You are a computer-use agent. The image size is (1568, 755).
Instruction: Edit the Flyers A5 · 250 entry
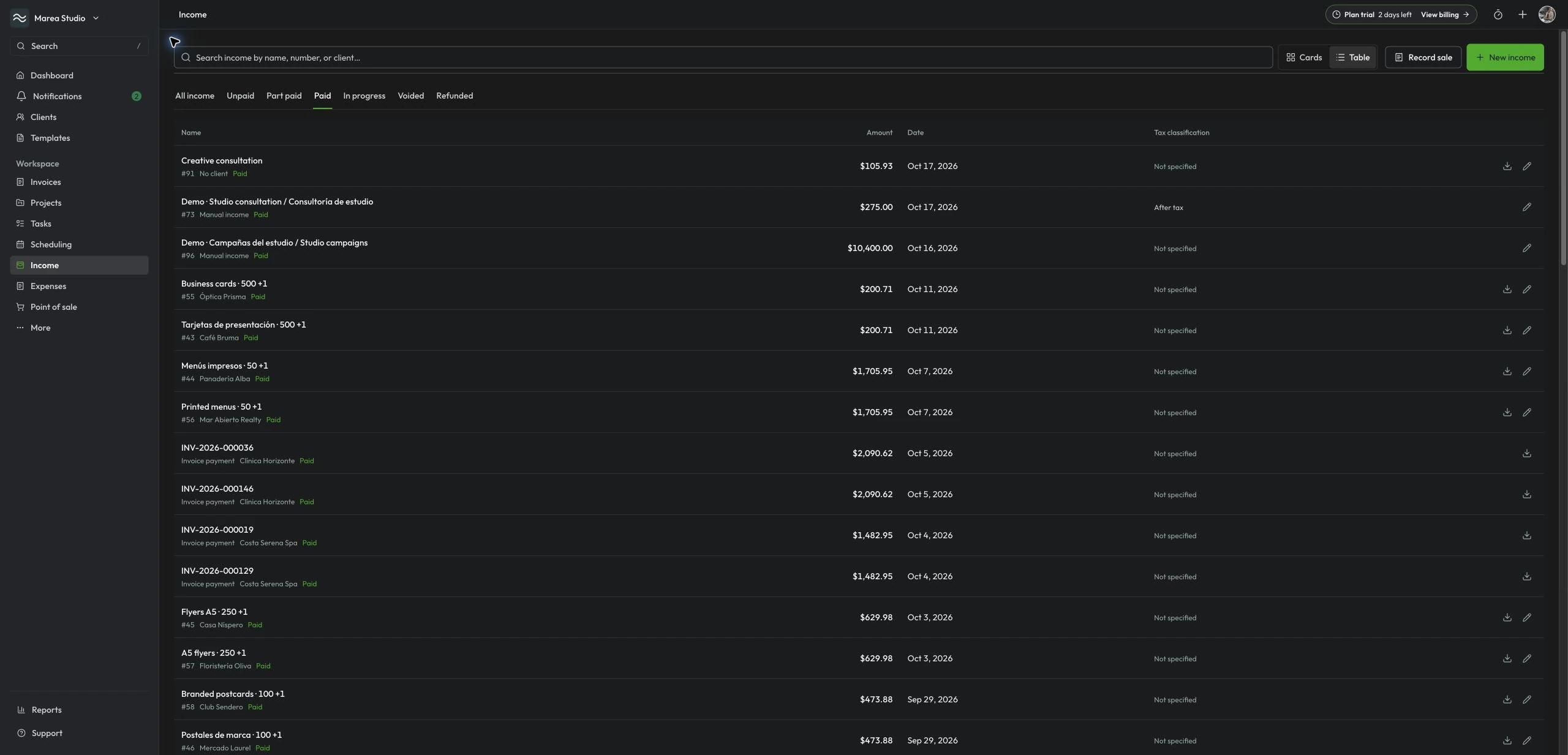(x=1526, y=617)
